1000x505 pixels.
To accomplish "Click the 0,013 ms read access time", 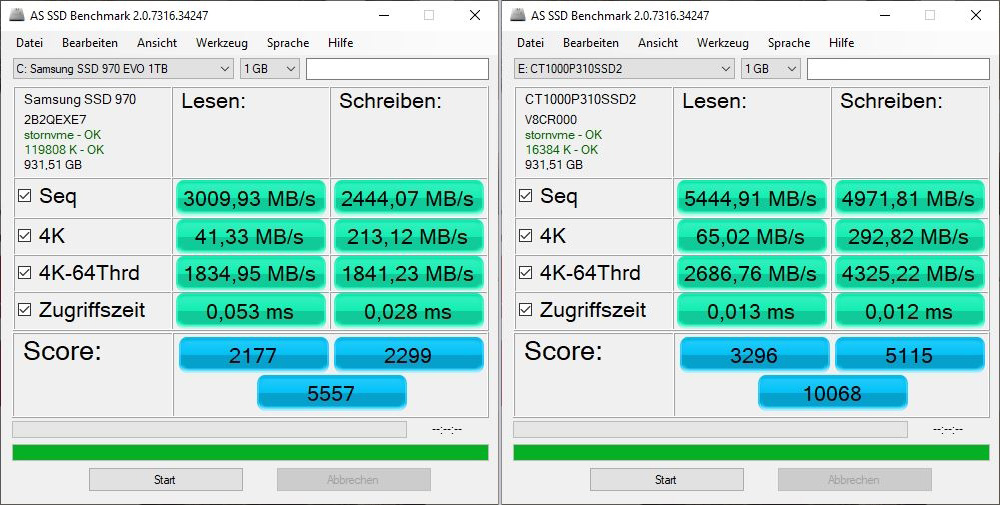I will 751,311.
